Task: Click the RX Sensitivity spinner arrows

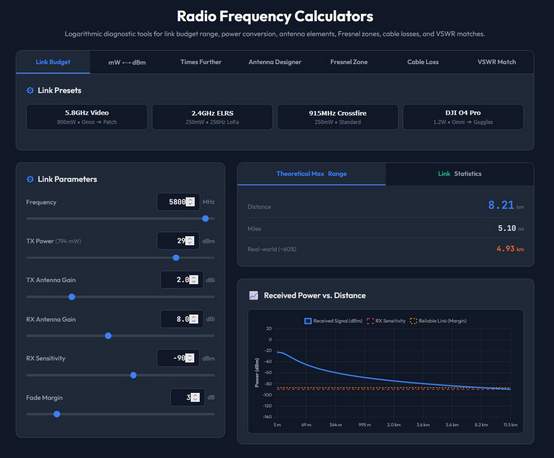Action: (190, 358)
